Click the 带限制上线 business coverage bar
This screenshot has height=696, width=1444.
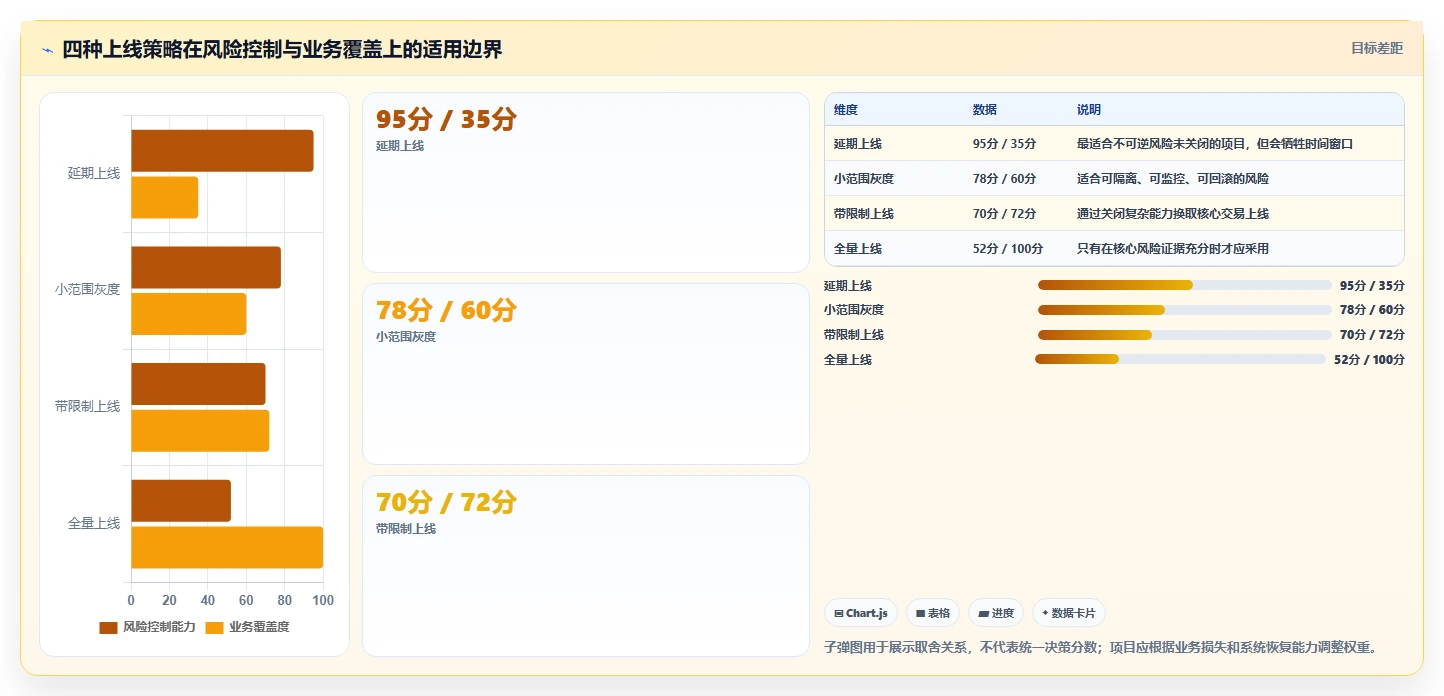click(x=200, y=431)
